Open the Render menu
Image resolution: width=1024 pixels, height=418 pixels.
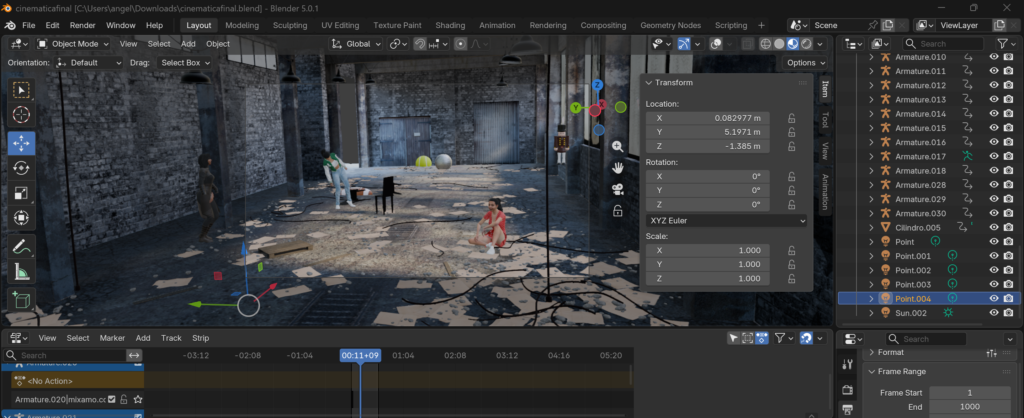click(x=83, y=25)
